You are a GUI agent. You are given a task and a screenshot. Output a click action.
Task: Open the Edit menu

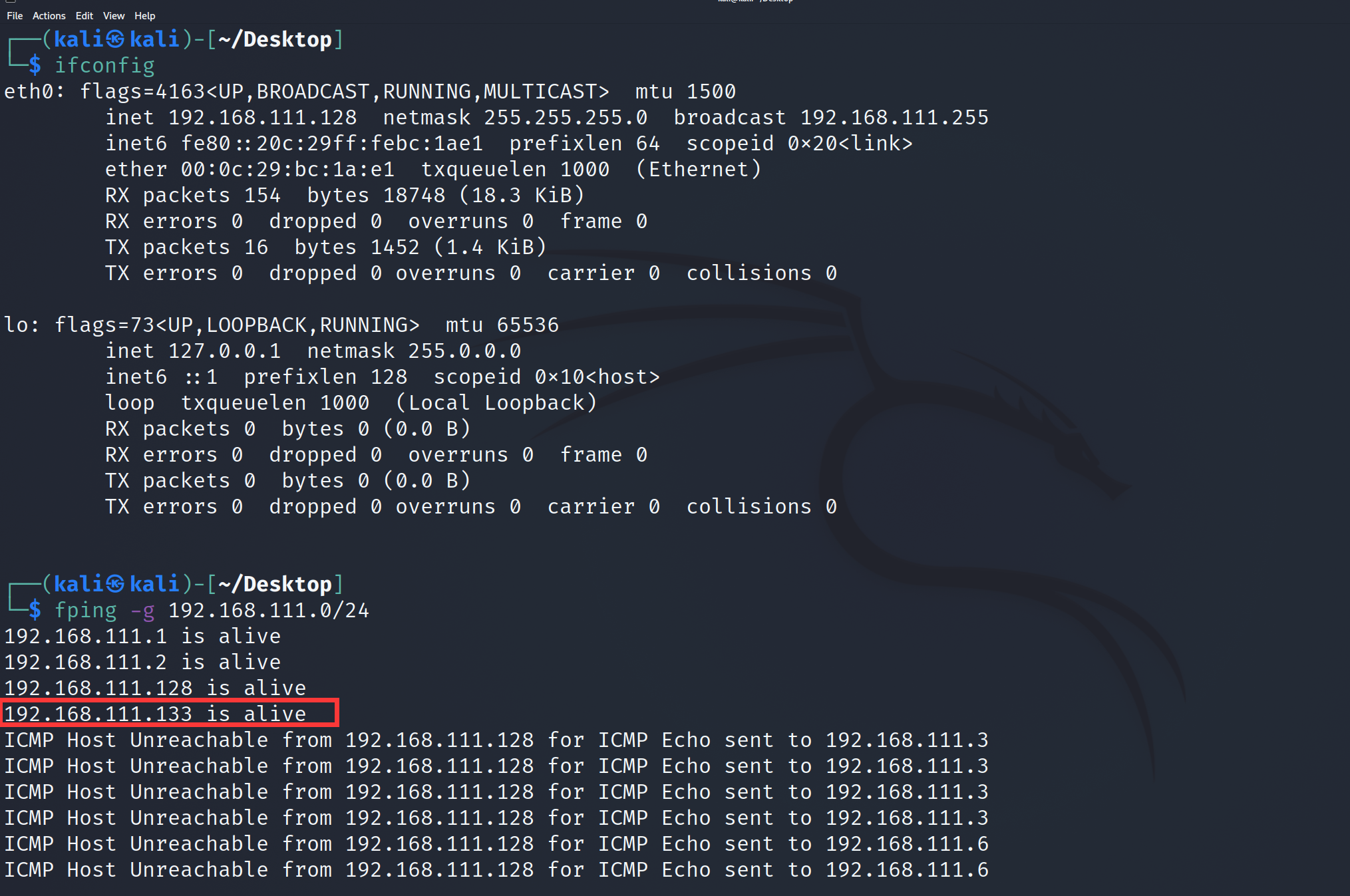pyautogui.click(x=84, y=16)
